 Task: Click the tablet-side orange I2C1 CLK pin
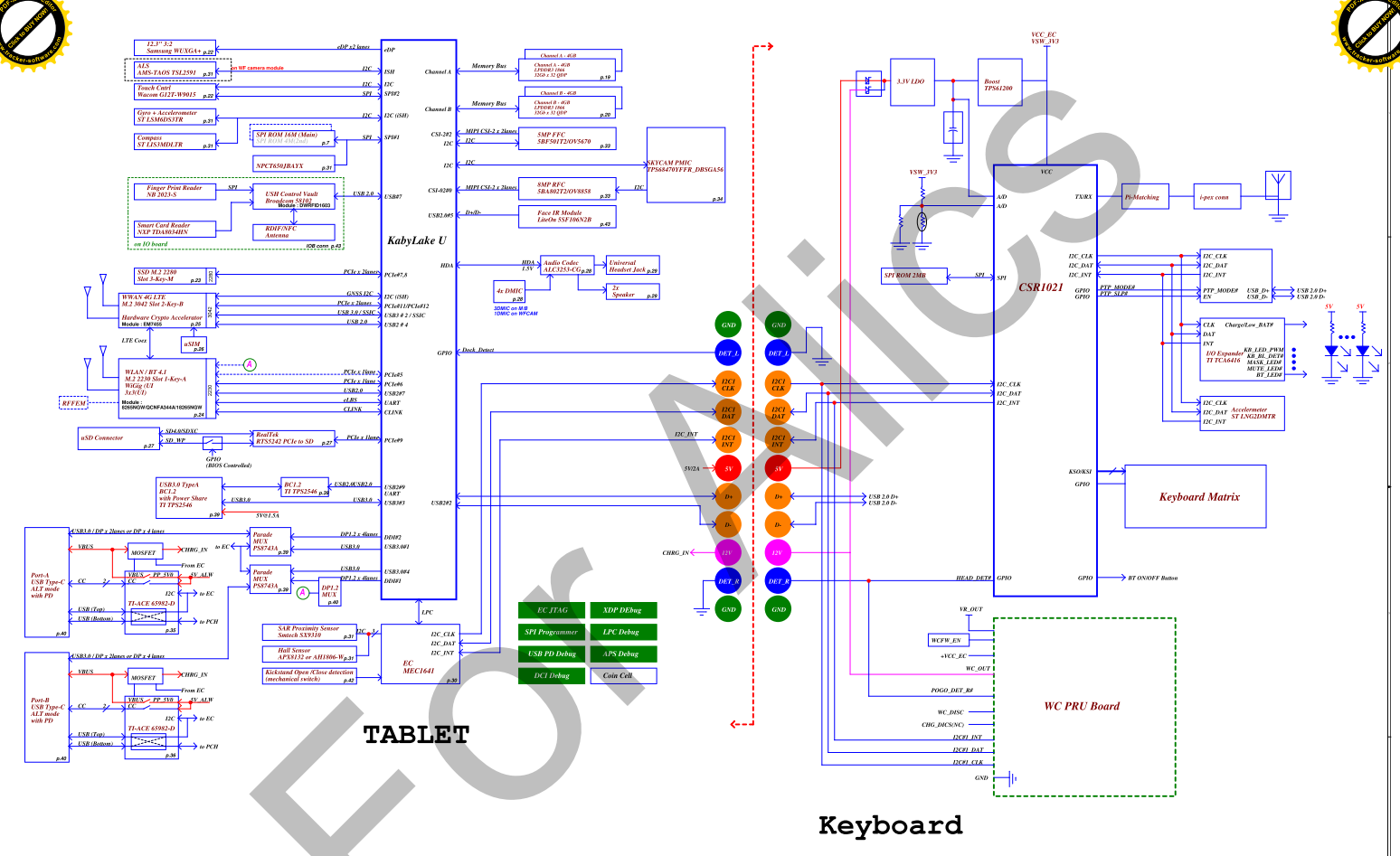coord(728,384)
